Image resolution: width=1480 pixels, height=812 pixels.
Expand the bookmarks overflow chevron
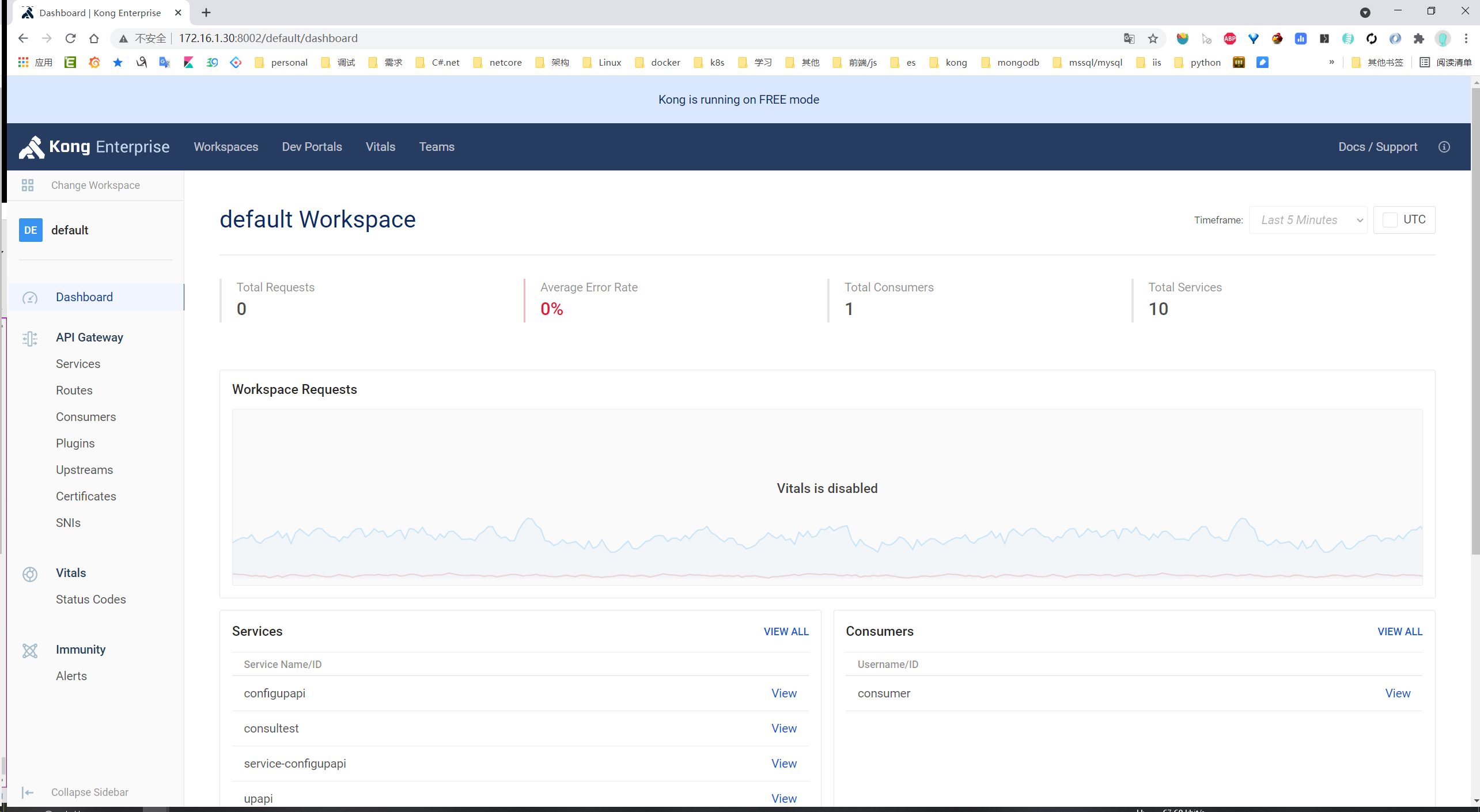(1332, 62)
